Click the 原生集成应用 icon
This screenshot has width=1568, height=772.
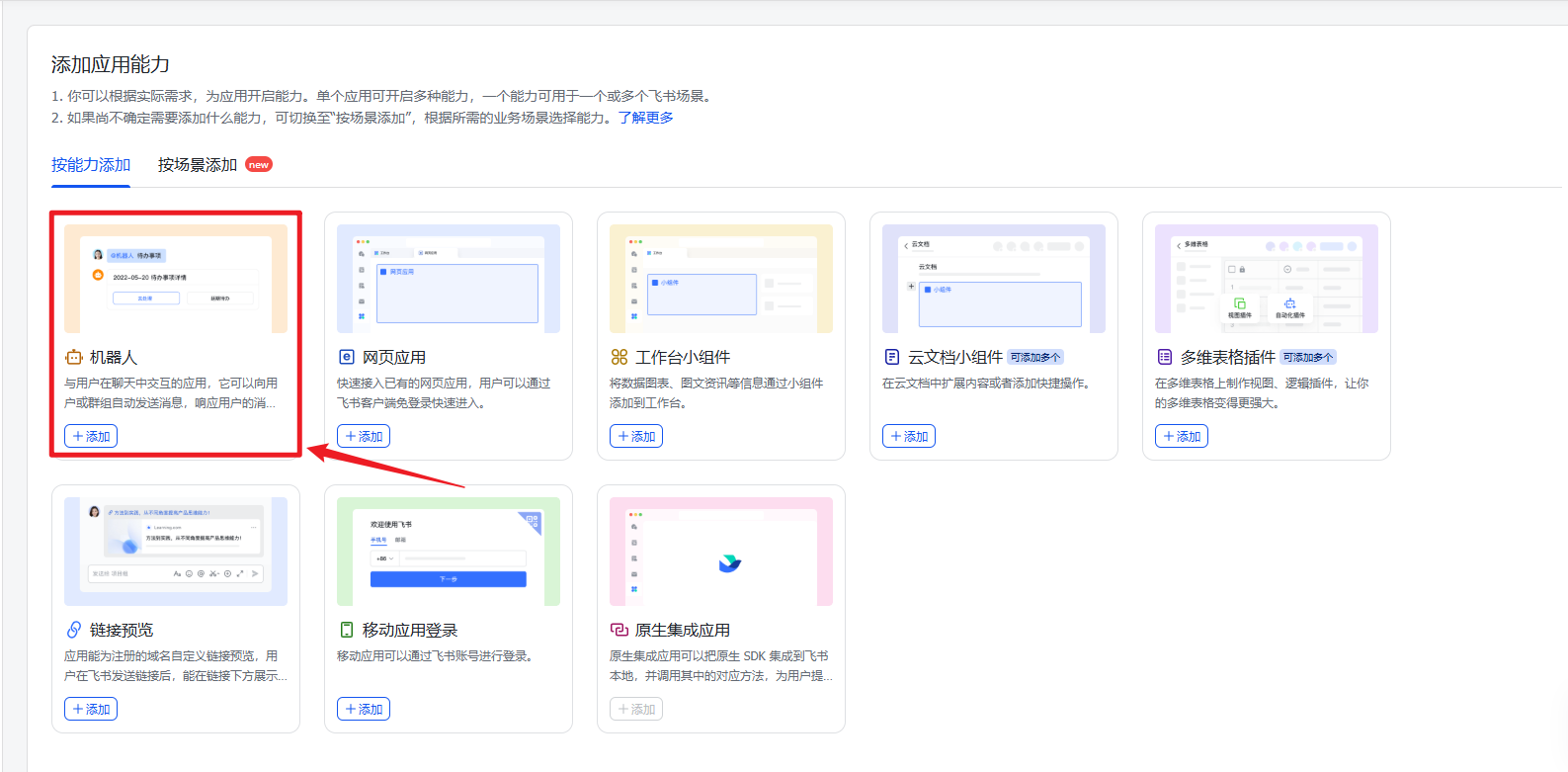point(619,630)
